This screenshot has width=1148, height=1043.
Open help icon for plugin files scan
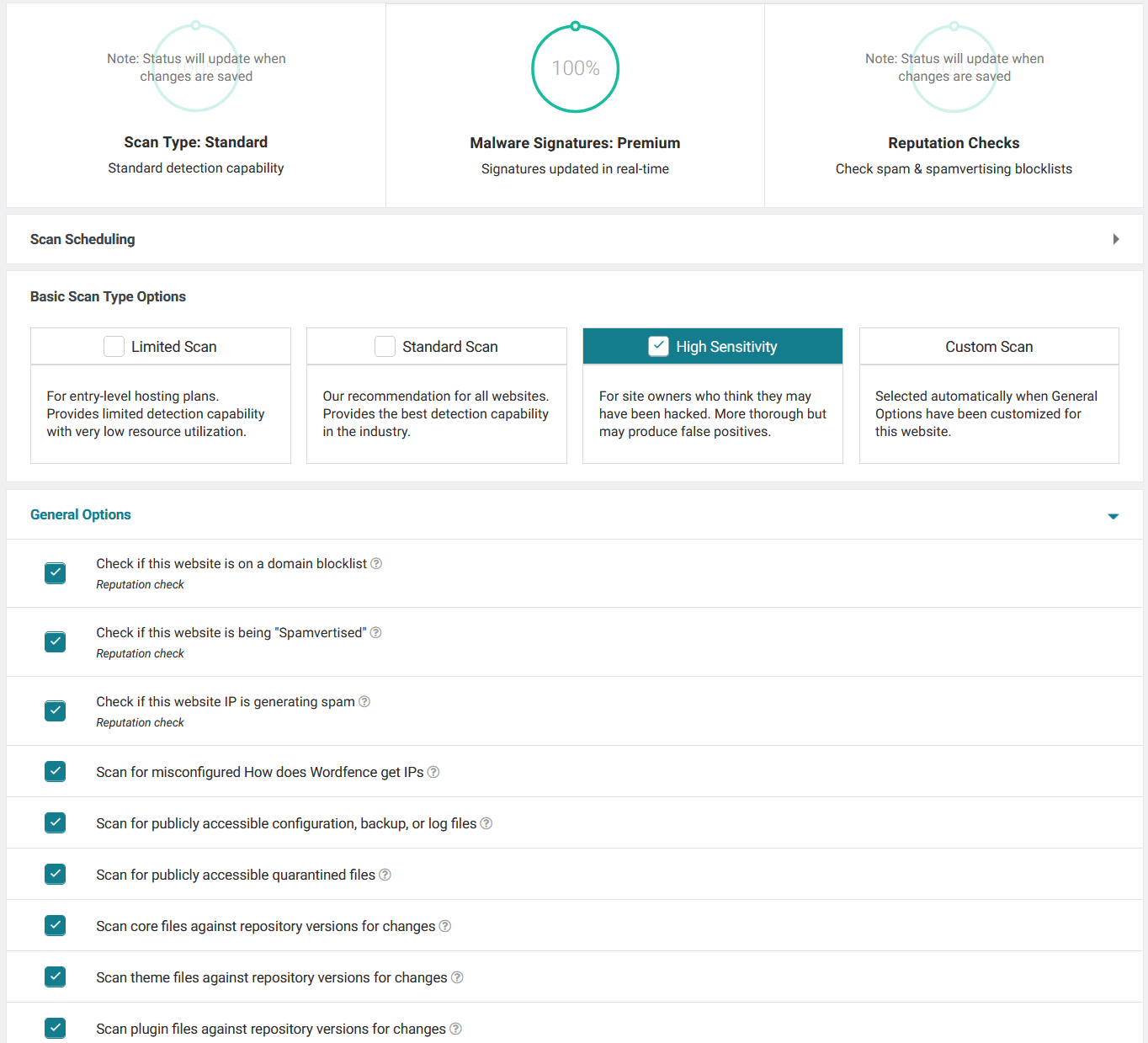455,1030
